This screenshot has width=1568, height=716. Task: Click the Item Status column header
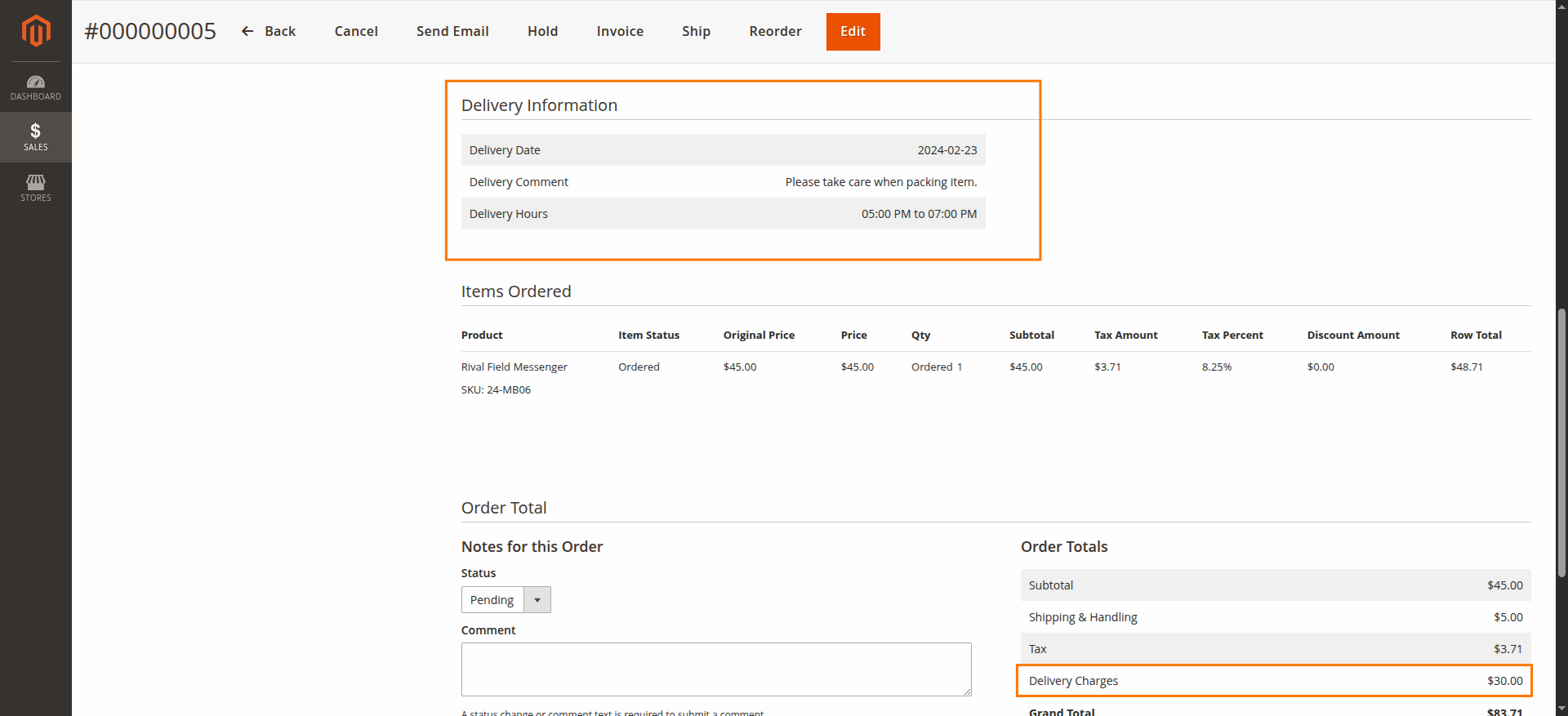click(648, 335)
